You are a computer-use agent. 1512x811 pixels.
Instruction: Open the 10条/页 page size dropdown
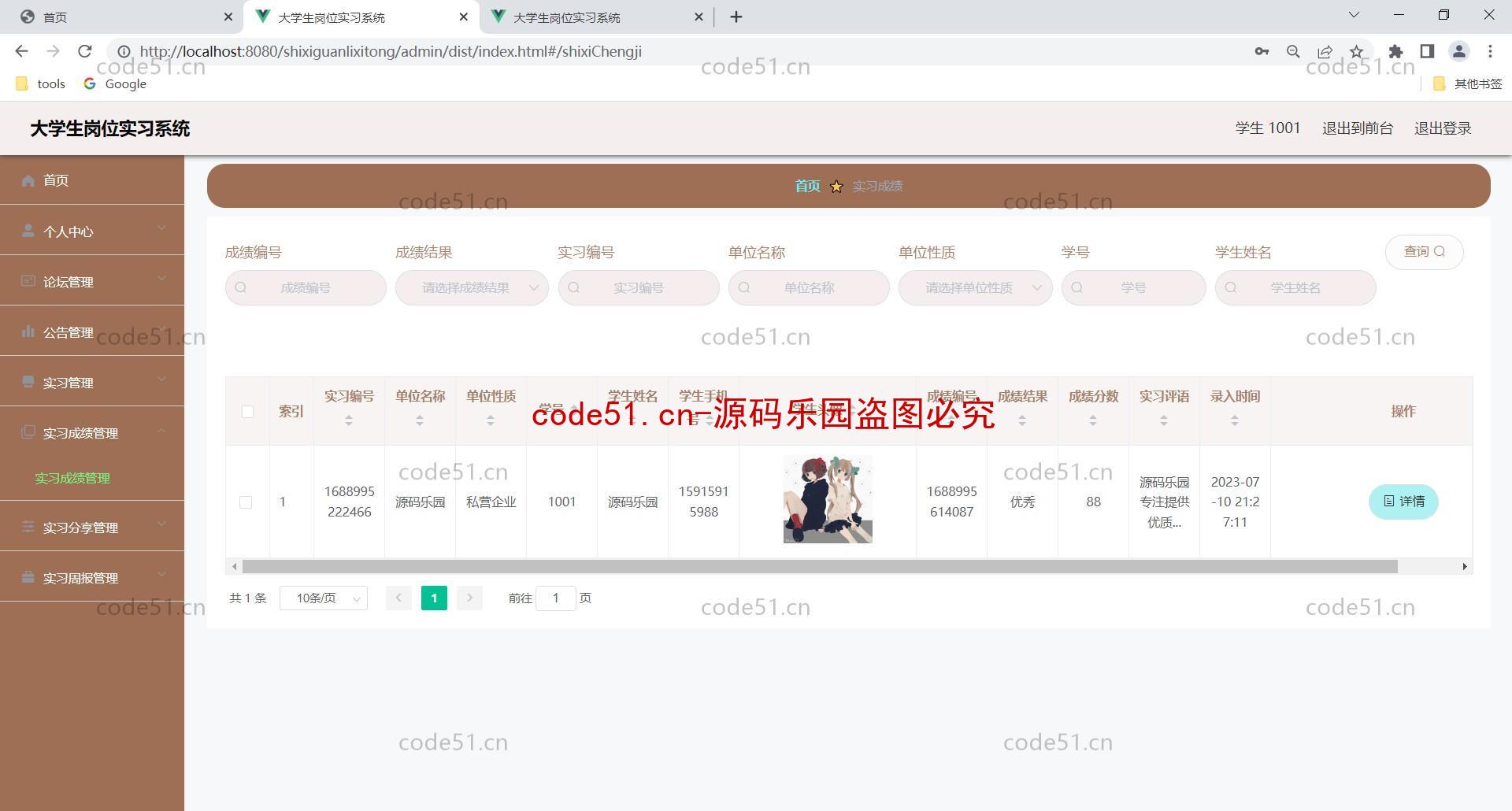point(324,598)
